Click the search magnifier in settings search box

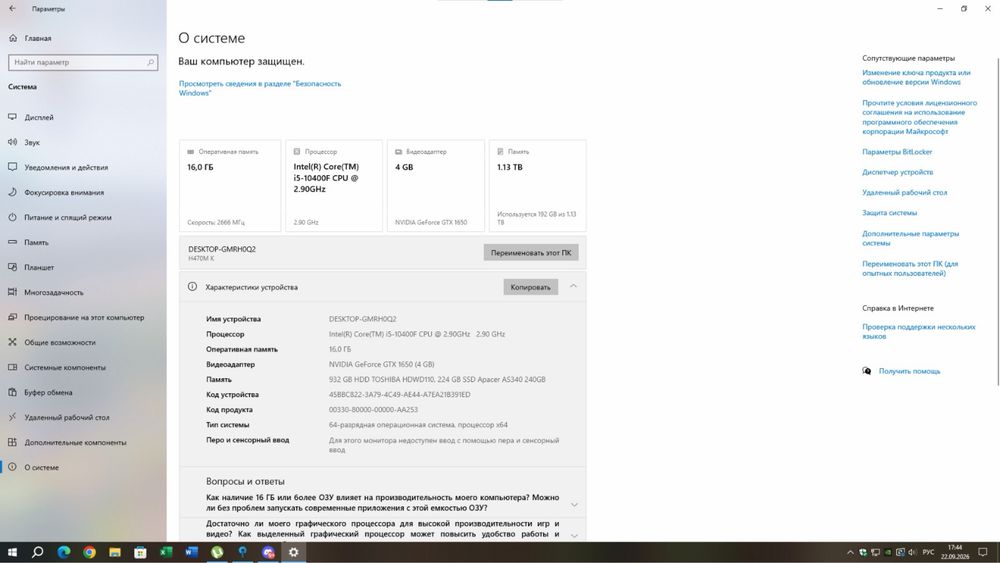click(151, 62)
